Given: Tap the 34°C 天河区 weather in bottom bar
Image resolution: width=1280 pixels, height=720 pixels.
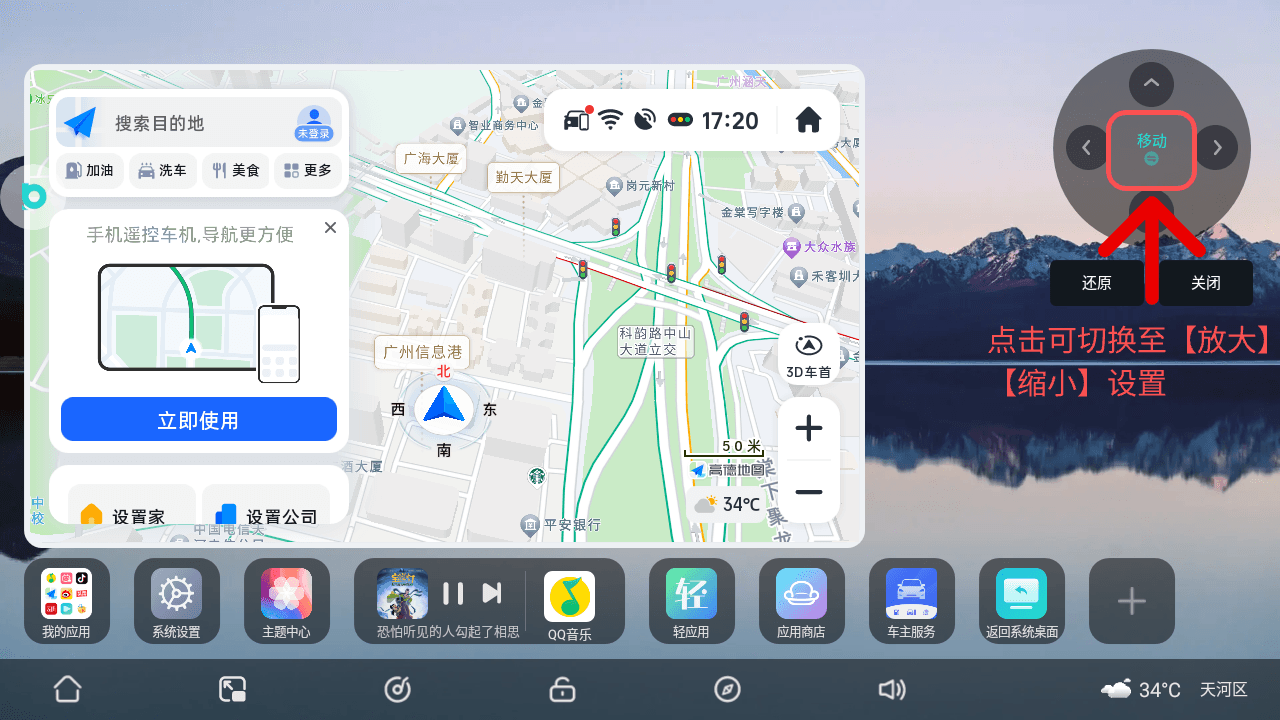Looking at the screenshot, I should (x=1174, y=690).
